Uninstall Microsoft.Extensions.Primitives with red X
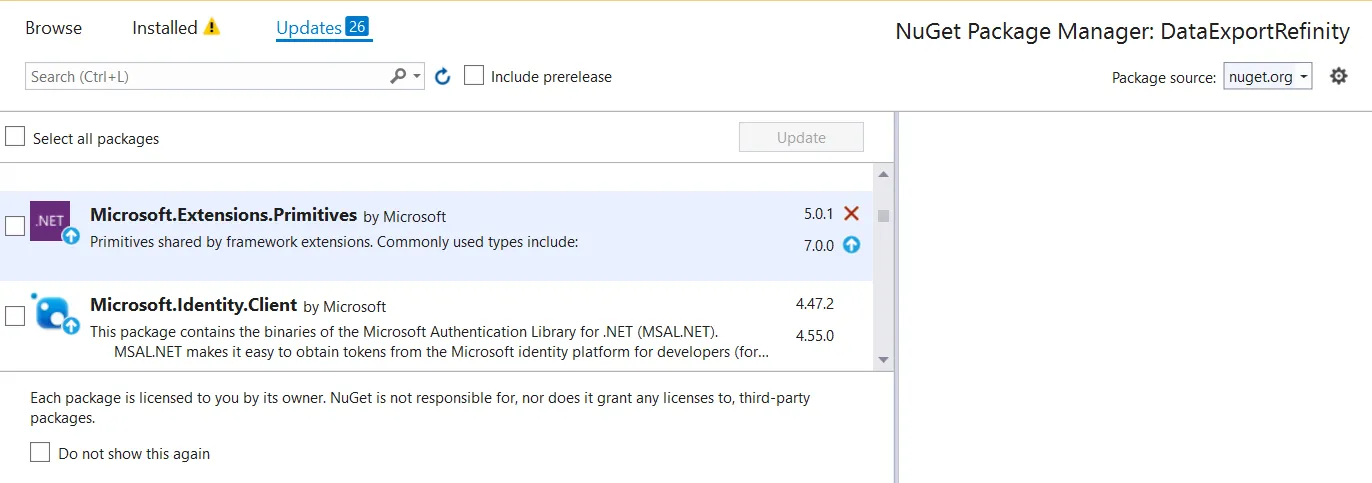Screen dimensions: 1372x483 [x=851, y=213]
